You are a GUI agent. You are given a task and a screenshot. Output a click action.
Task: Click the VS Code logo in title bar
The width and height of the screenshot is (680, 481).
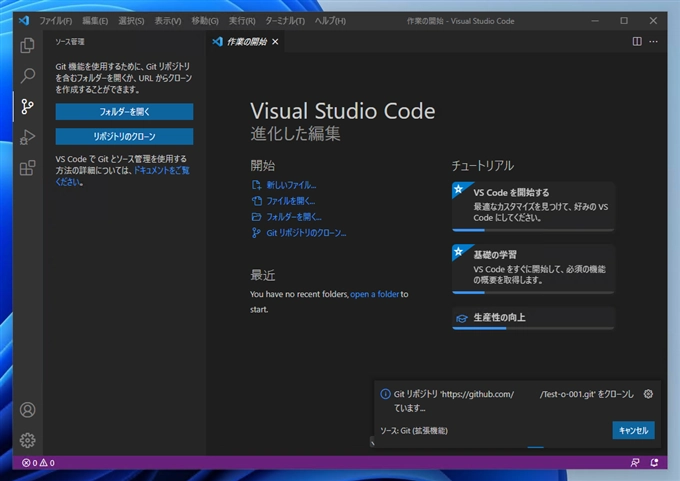point(24,20)
